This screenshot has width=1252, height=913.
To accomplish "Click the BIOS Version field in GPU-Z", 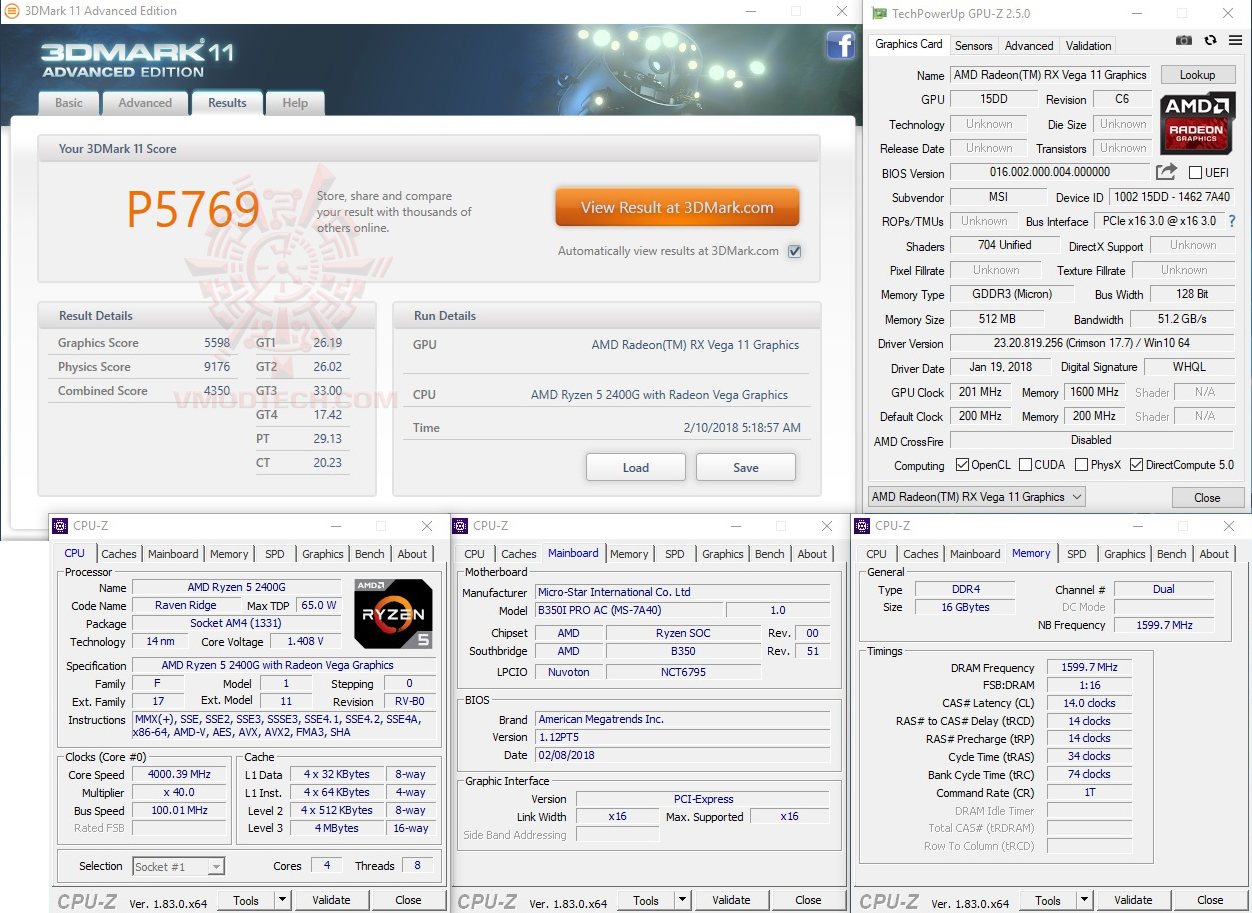I will point(1050,172).
